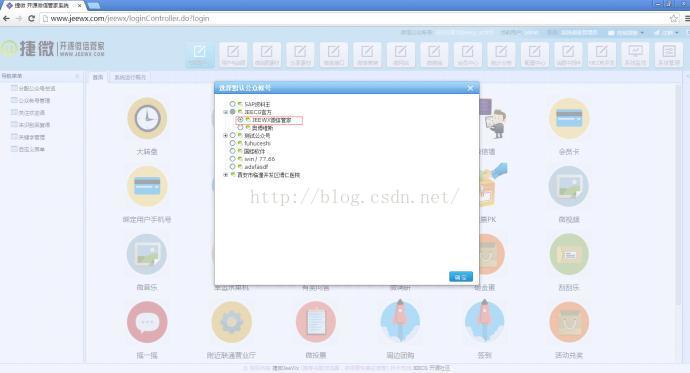This screenshot has width=690, height=373.
Task: Expand the 西安市 hospital tree node
Action: point(225,175)
